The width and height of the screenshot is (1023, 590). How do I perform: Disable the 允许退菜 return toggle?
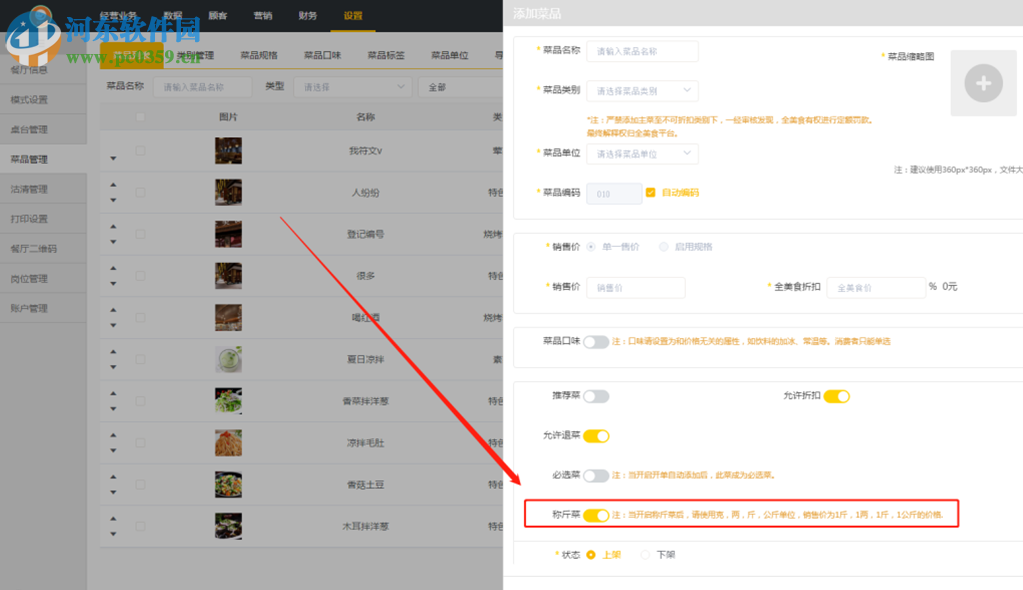coord(598,436)
